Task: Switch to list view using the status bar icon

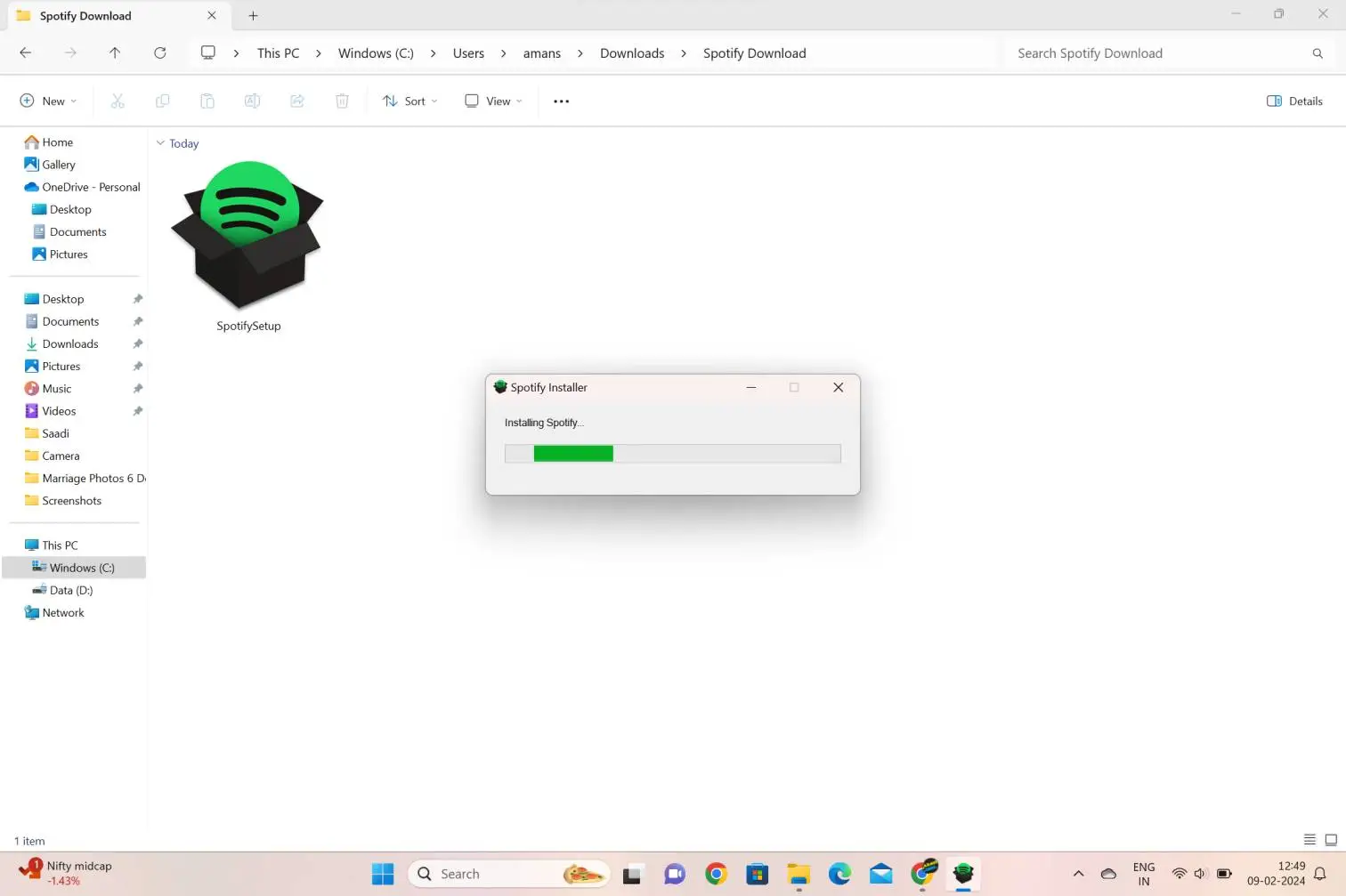Action: (x=1310, y=839)
